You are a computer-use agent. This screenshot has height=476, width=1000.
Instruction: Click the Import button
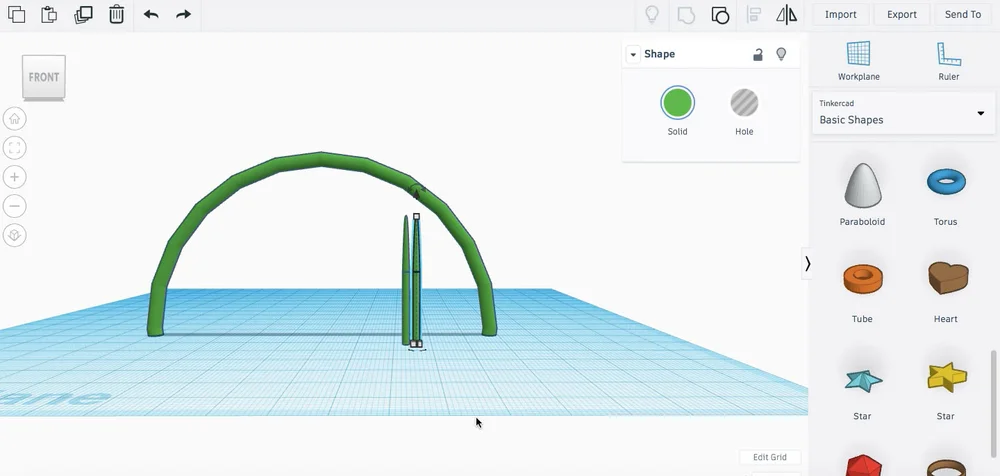(841, 14)
